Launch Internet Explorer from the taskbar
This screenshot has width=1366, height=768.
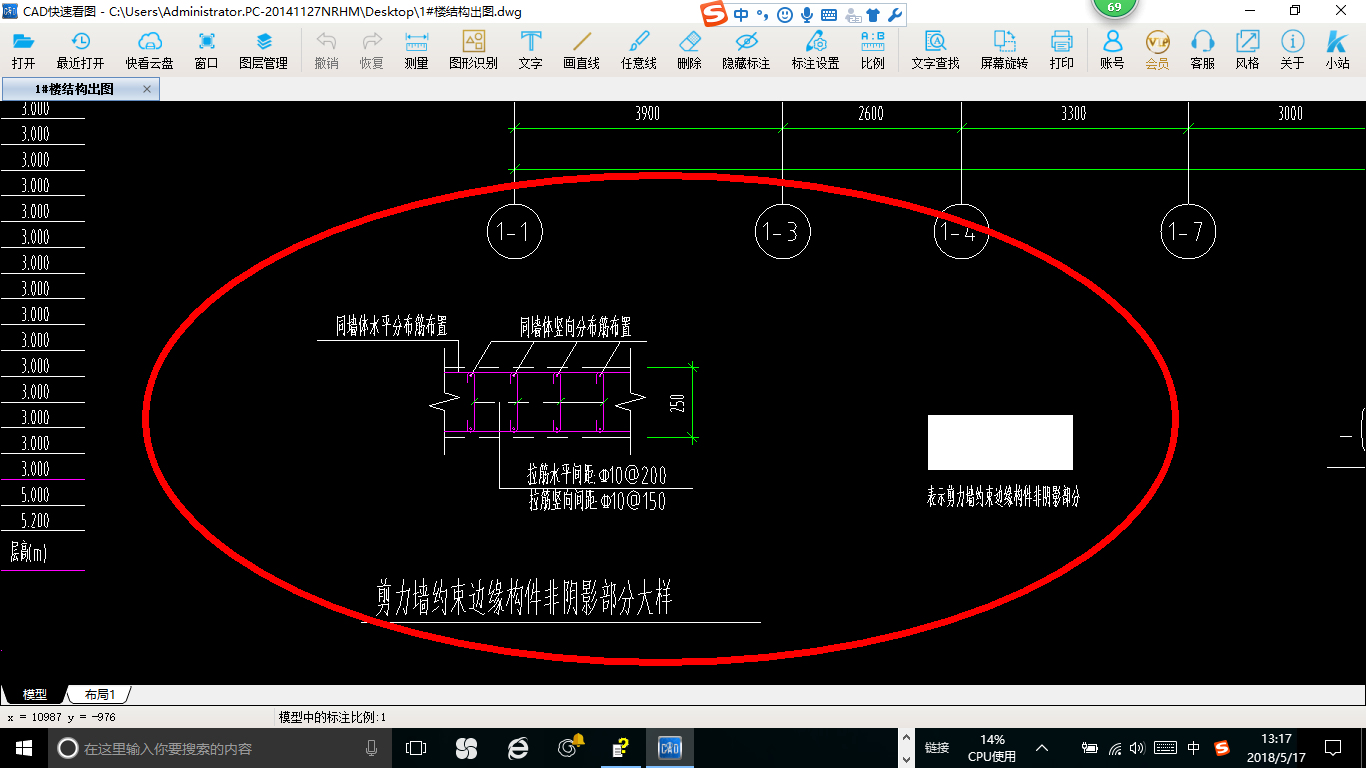pos(518,748)
